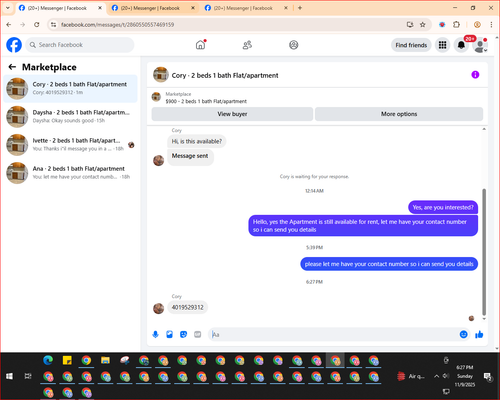Go back using the Marketplace back arrow
500x400 pixels.
coord(12,67)
